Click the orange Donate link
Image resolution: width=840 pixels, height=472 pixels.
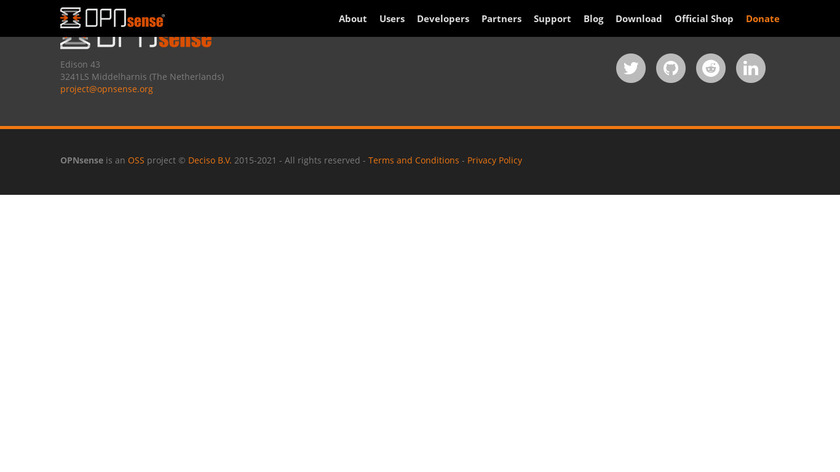[762, 19]
